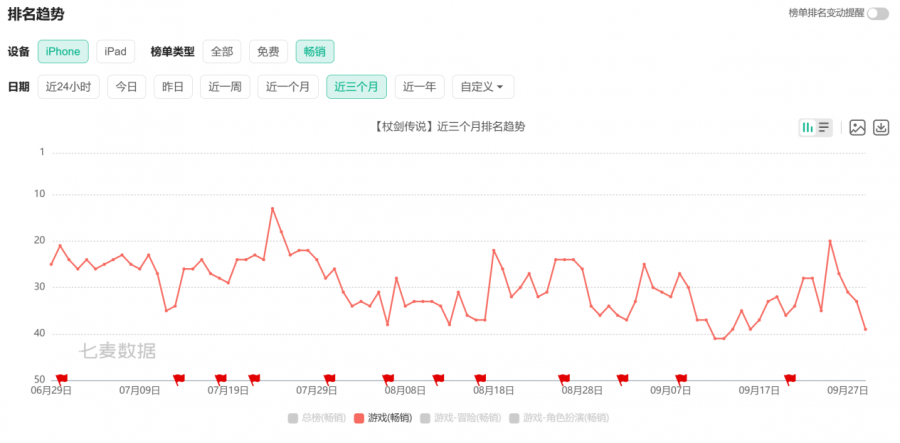The height and width of the screenshot is (443, 900).
Task: Toggle 总榜(畅销) legend series
Action: coord(316,417)
